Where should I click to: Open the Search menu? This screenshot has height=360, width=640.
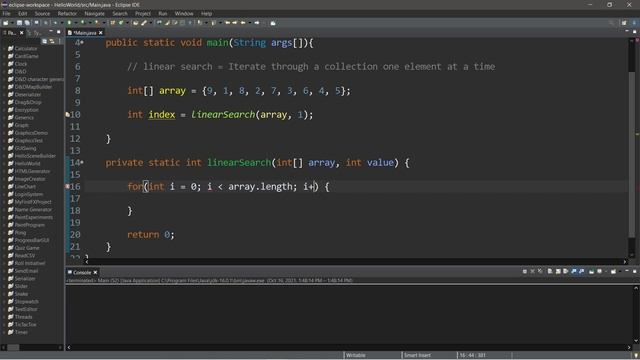pos(120,13)
